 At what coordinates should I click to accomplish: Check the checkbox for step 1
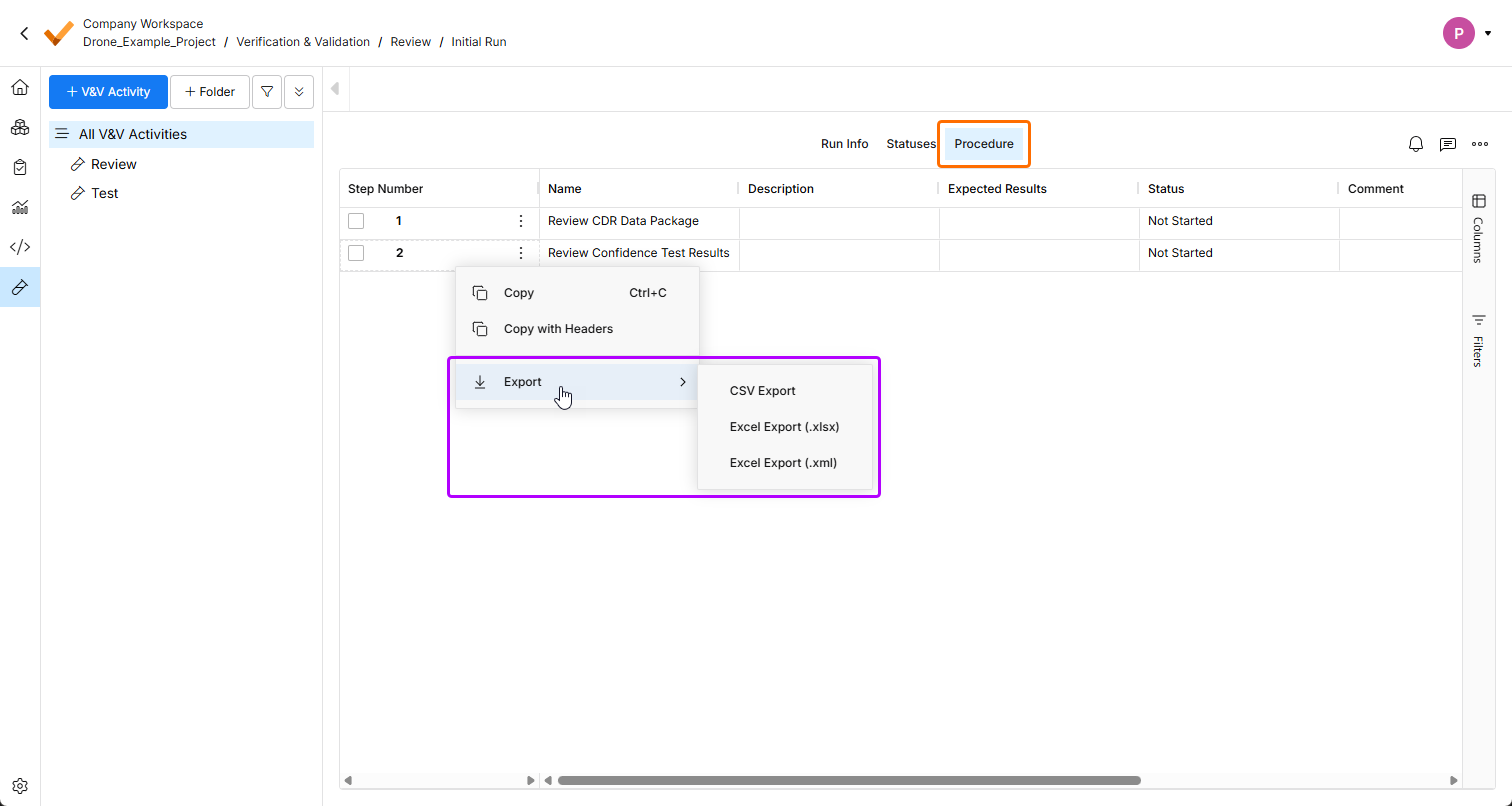pos(356,221)
